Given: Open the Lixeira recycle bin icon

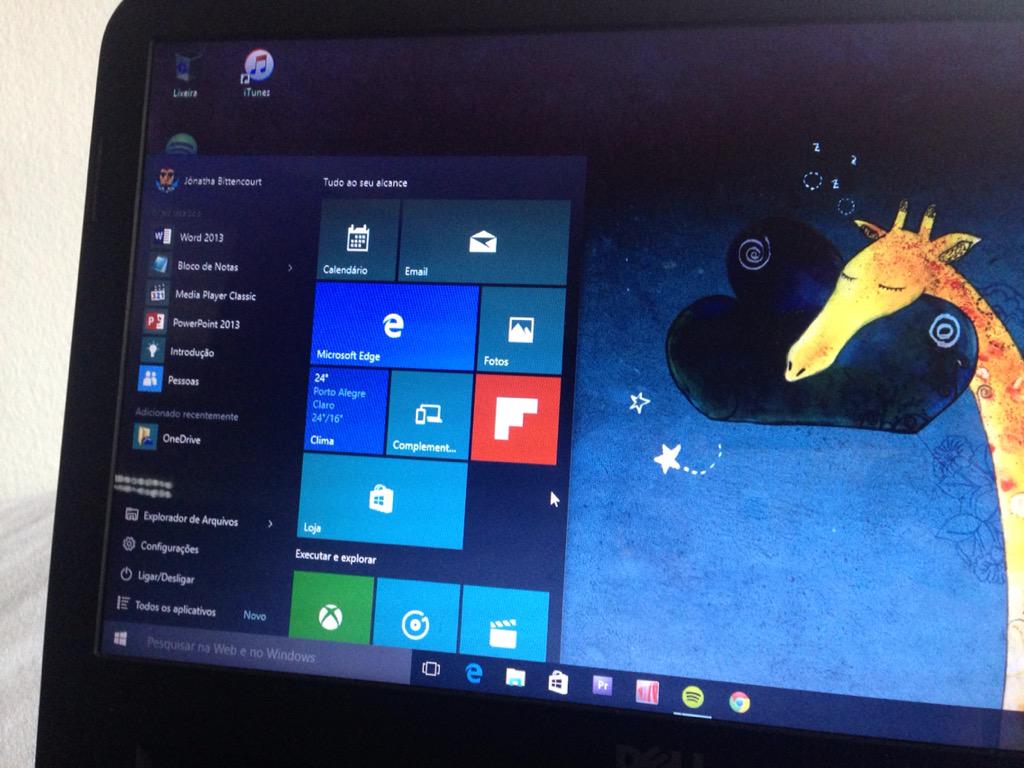Looking at the screenshot, I should (185, 76).
